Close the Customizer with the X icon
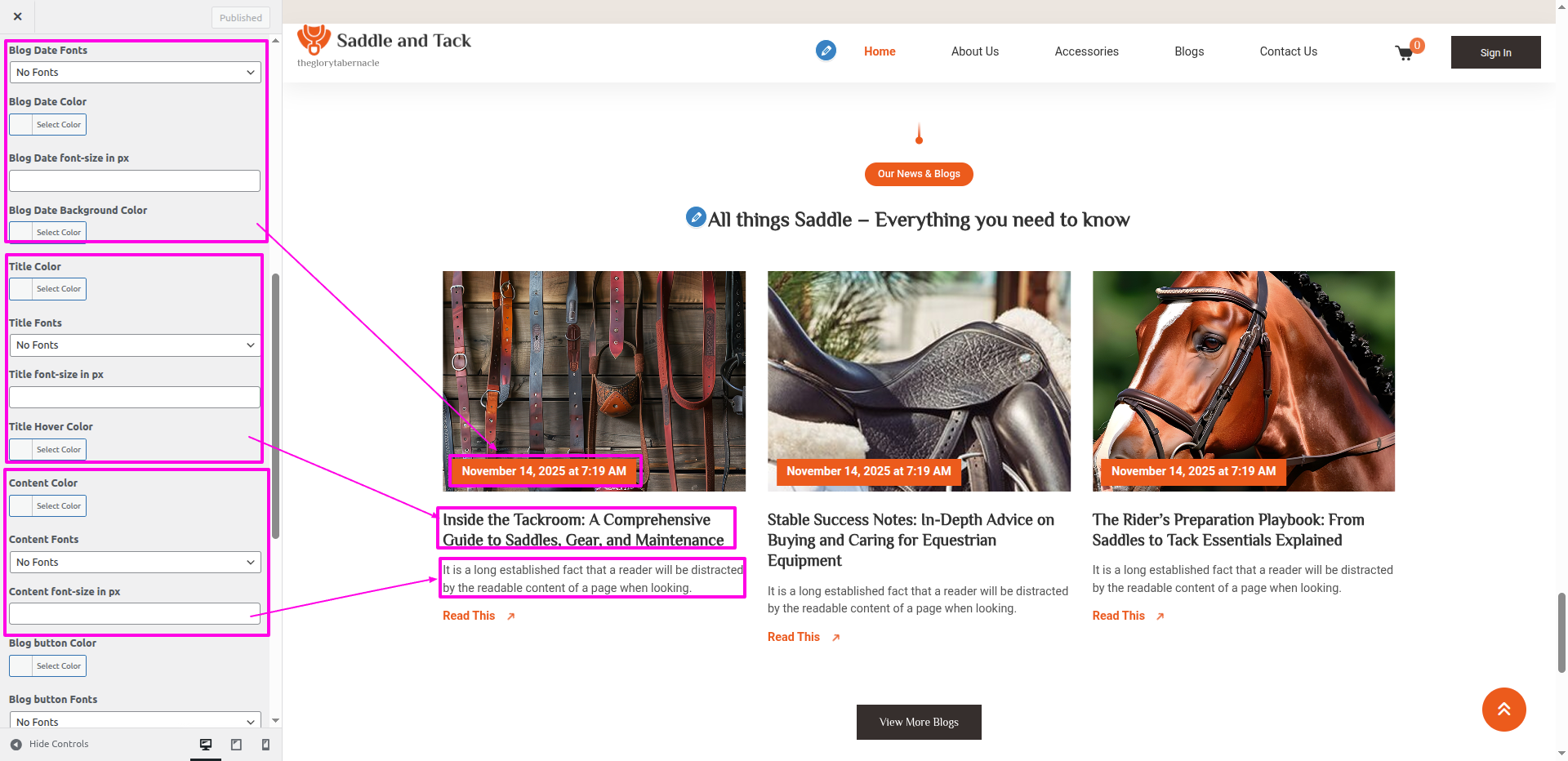The width and height of the screenshot is (1568, 761). click(x=17, y=16)
